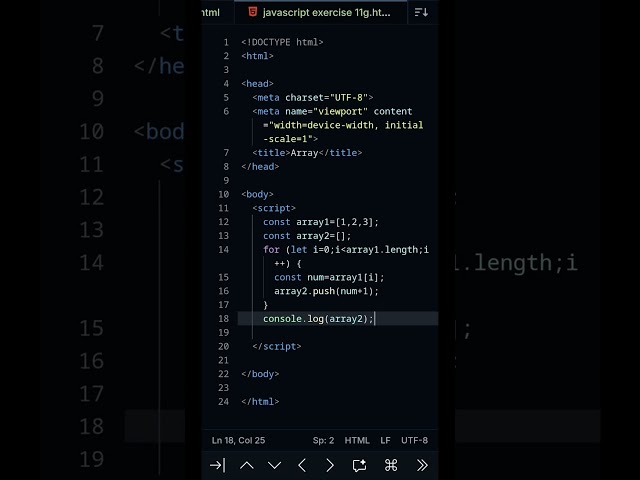This screenshot has width=640, height=480.
Task: Click the closing </script> tag
Action: click(x=277, y=347)
